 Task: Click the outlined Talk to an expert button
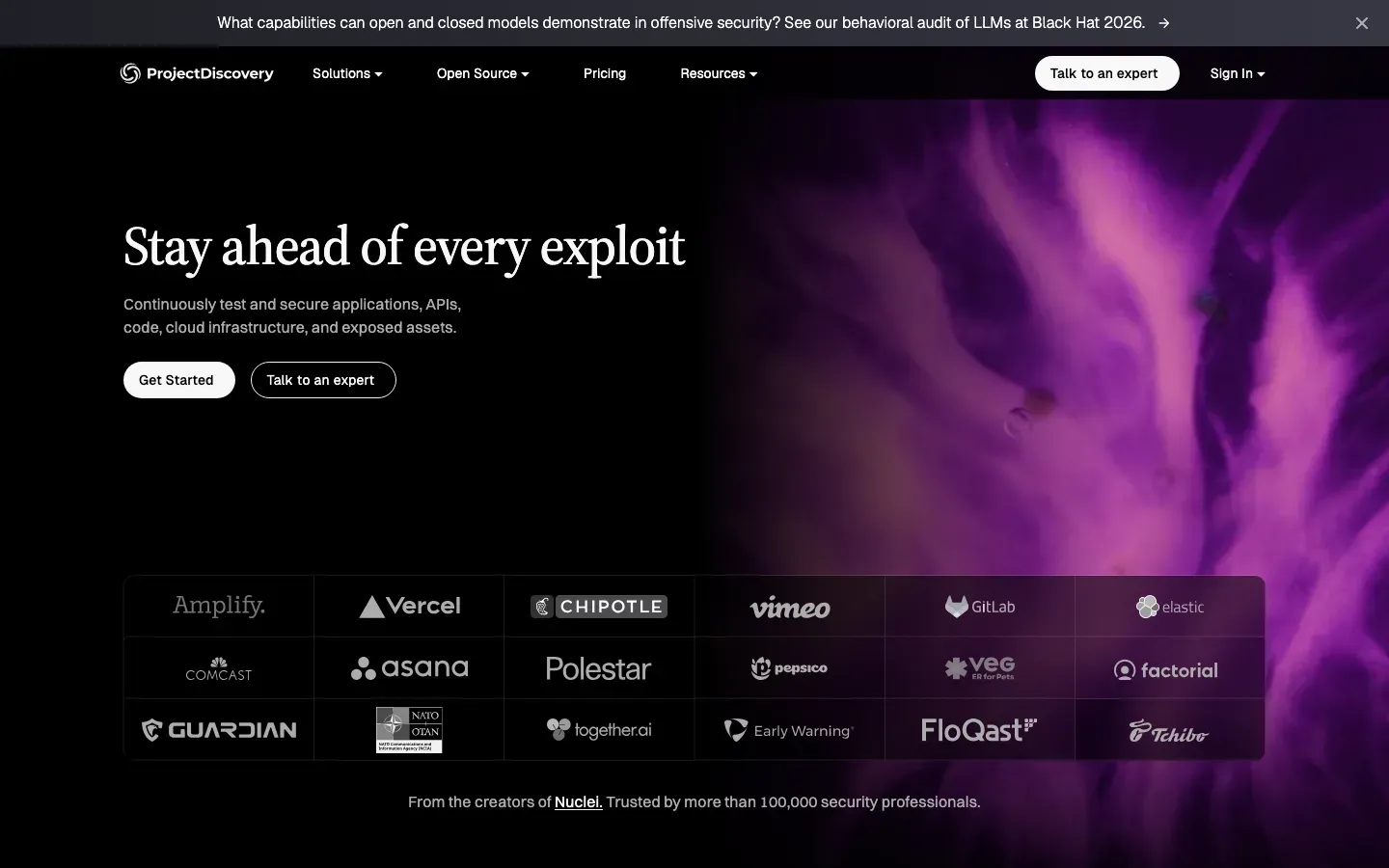(x=323, y=380)
